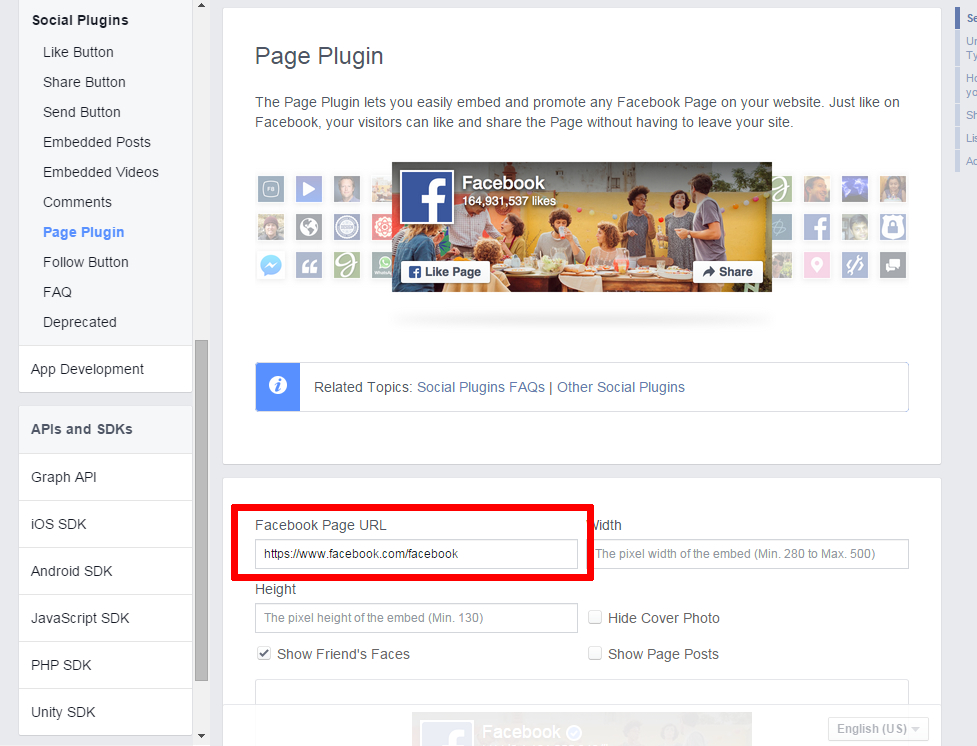This screenshot has width=977, height=746.
Task: Click the play button tile icon
Action: click(309, 189)
